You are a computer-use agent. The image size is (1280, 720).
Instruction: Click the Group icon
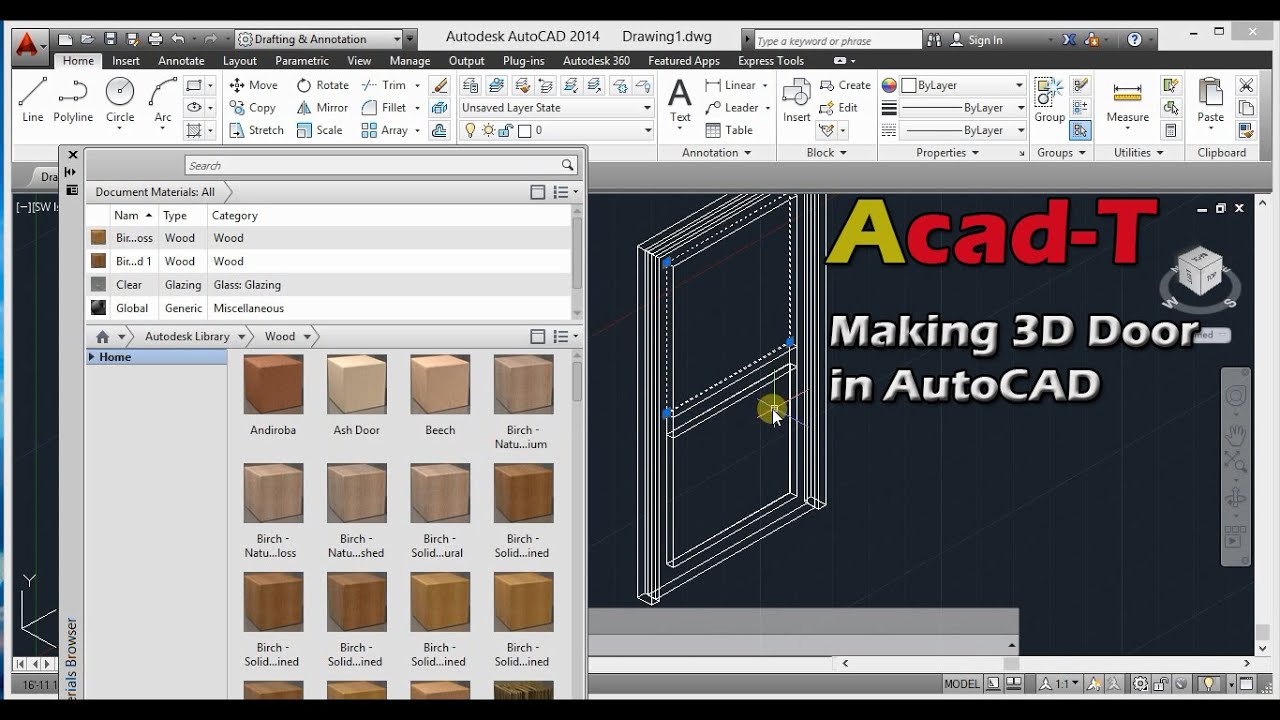1049,100
